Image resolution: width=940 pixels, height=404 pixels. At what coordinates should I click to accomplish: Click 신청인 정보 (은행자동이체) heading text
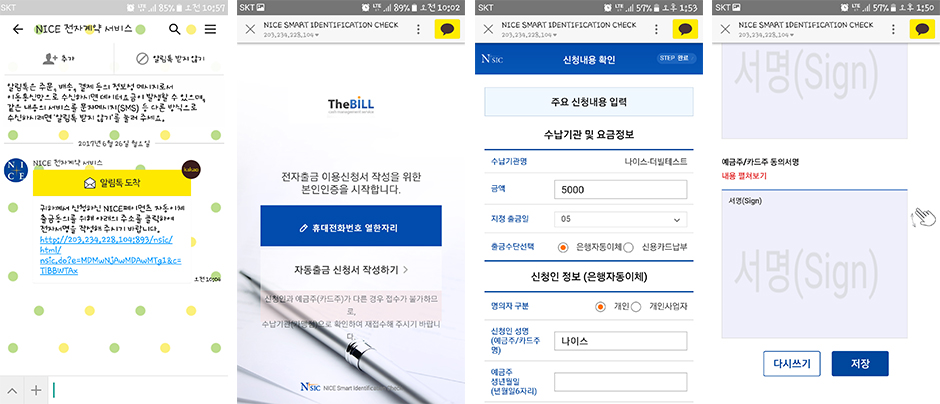(589, 277)
